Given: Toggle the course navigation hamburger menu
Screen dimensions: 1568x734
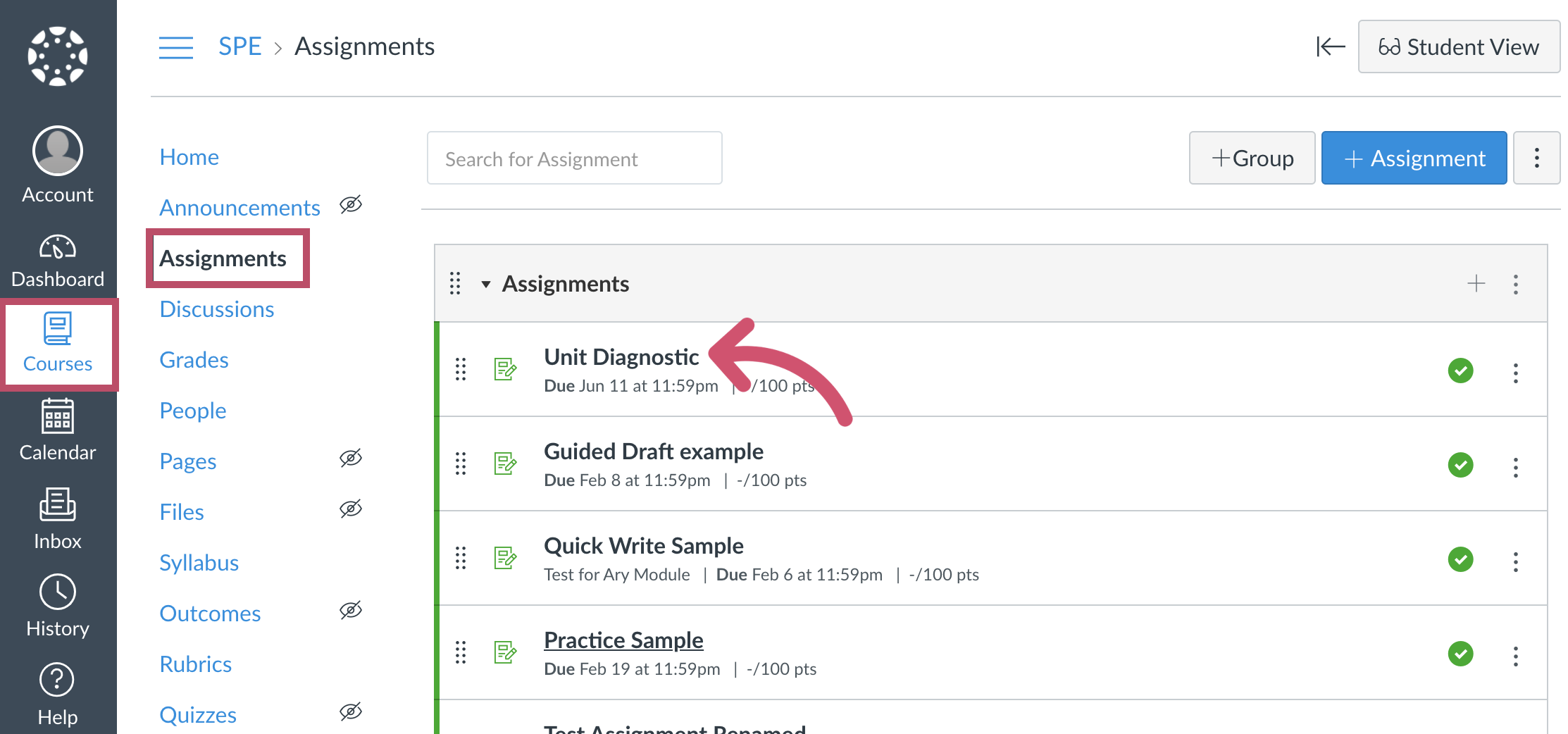Looking at the screenshot, I should coord(176,47).
